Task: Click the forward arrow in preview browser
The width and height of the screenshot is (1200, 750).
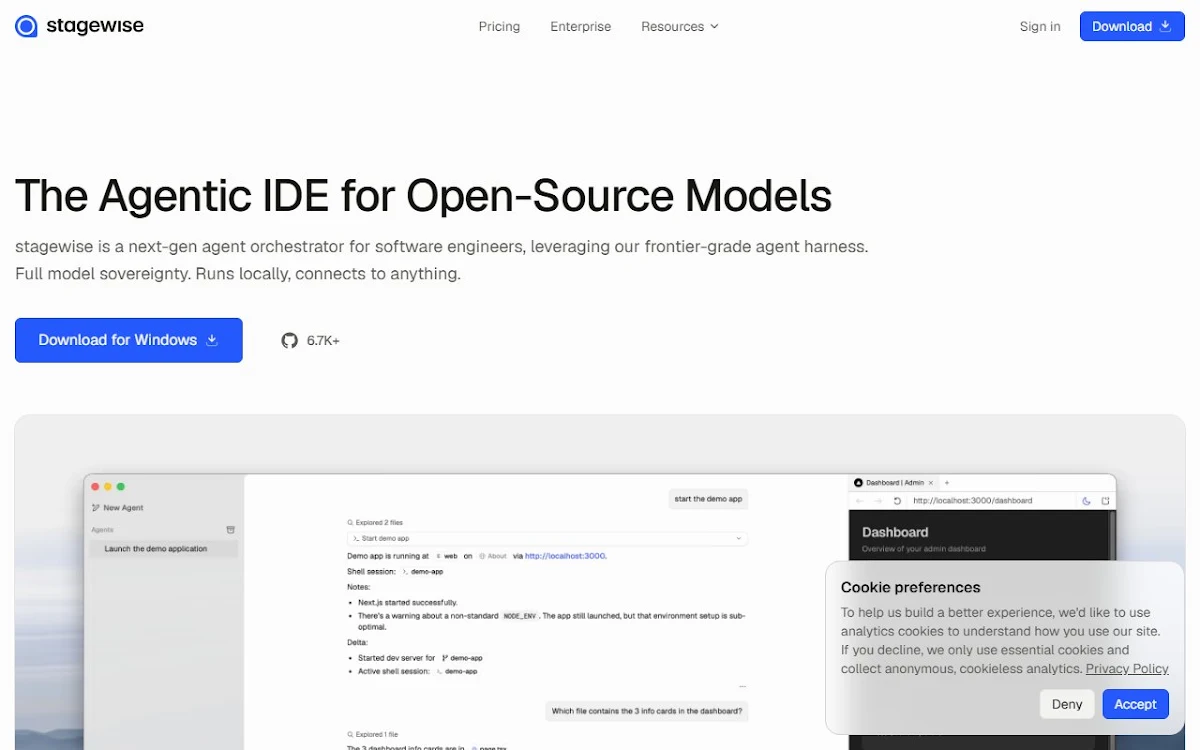Action: pyautogui.click(x=878, y=501)
